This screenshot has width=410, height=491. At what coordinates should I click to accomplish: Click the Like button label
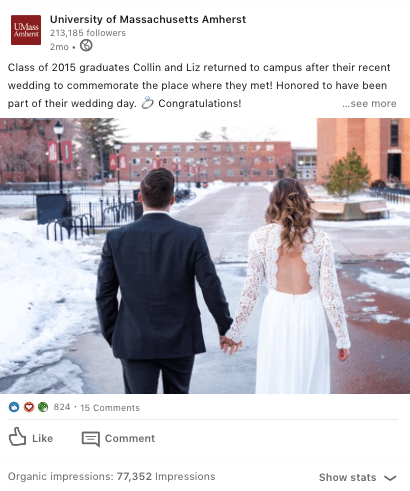click(42, 438)
